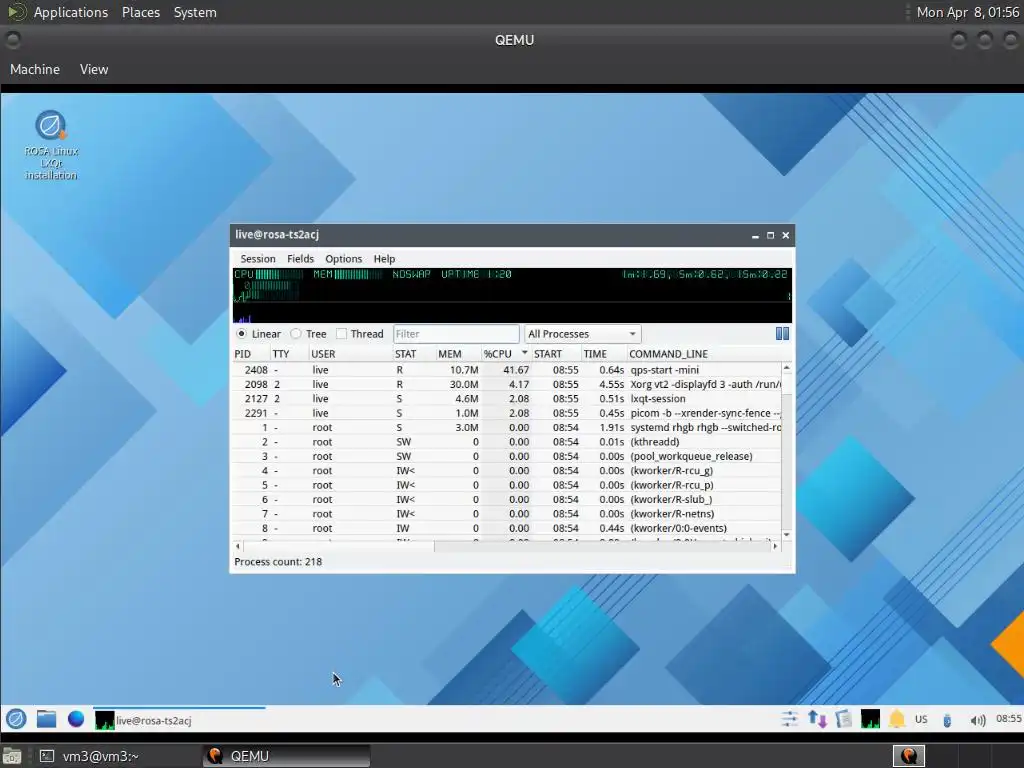
Task: Sort by TIME column header
Action: tap(604, 354)
